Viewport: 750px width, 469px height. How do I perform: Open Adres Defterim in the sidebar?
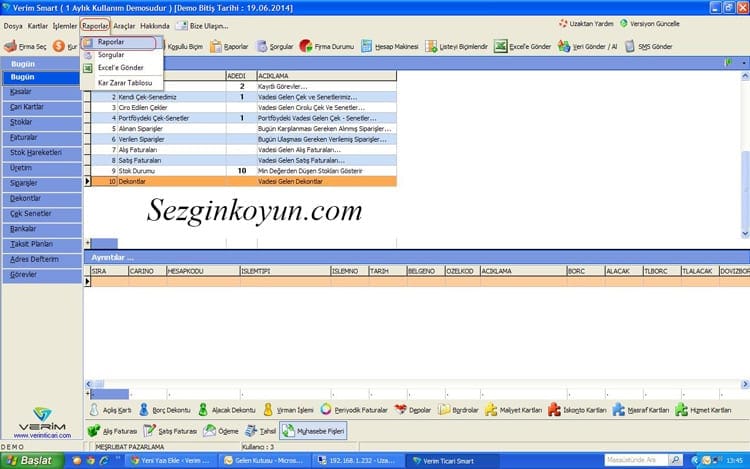pos(42,260)
